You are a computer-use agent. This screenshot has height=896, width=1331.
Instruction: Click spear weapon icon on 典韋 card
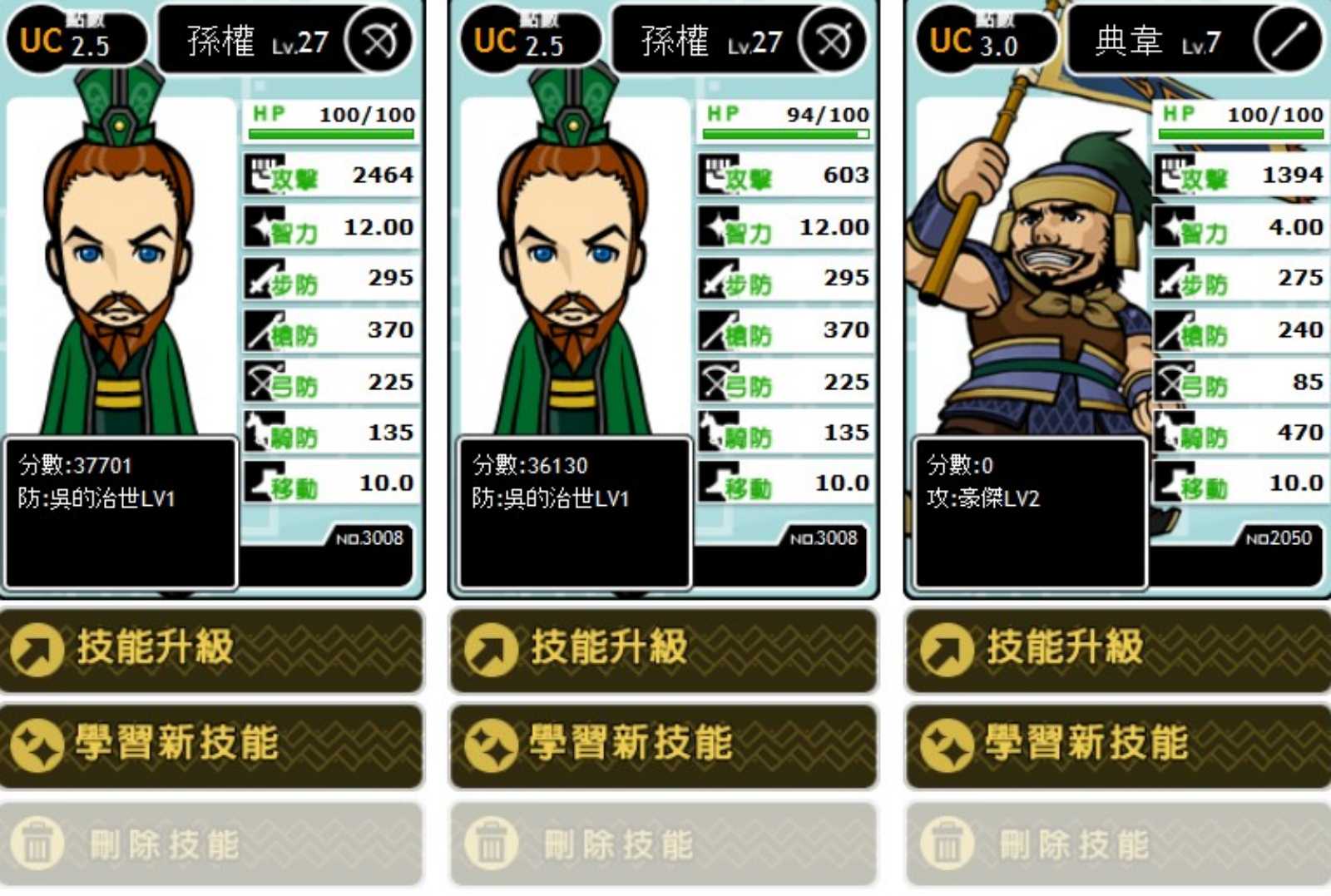(1288, 40)
